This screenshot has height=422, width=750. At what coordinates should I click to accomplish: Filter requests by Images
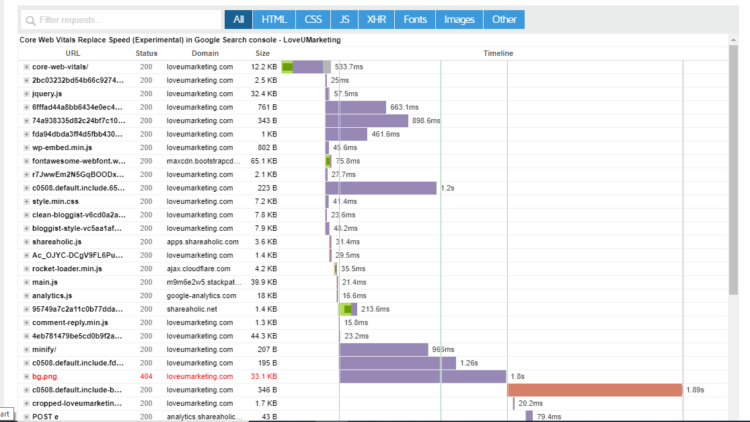click(x=459, y=20)
